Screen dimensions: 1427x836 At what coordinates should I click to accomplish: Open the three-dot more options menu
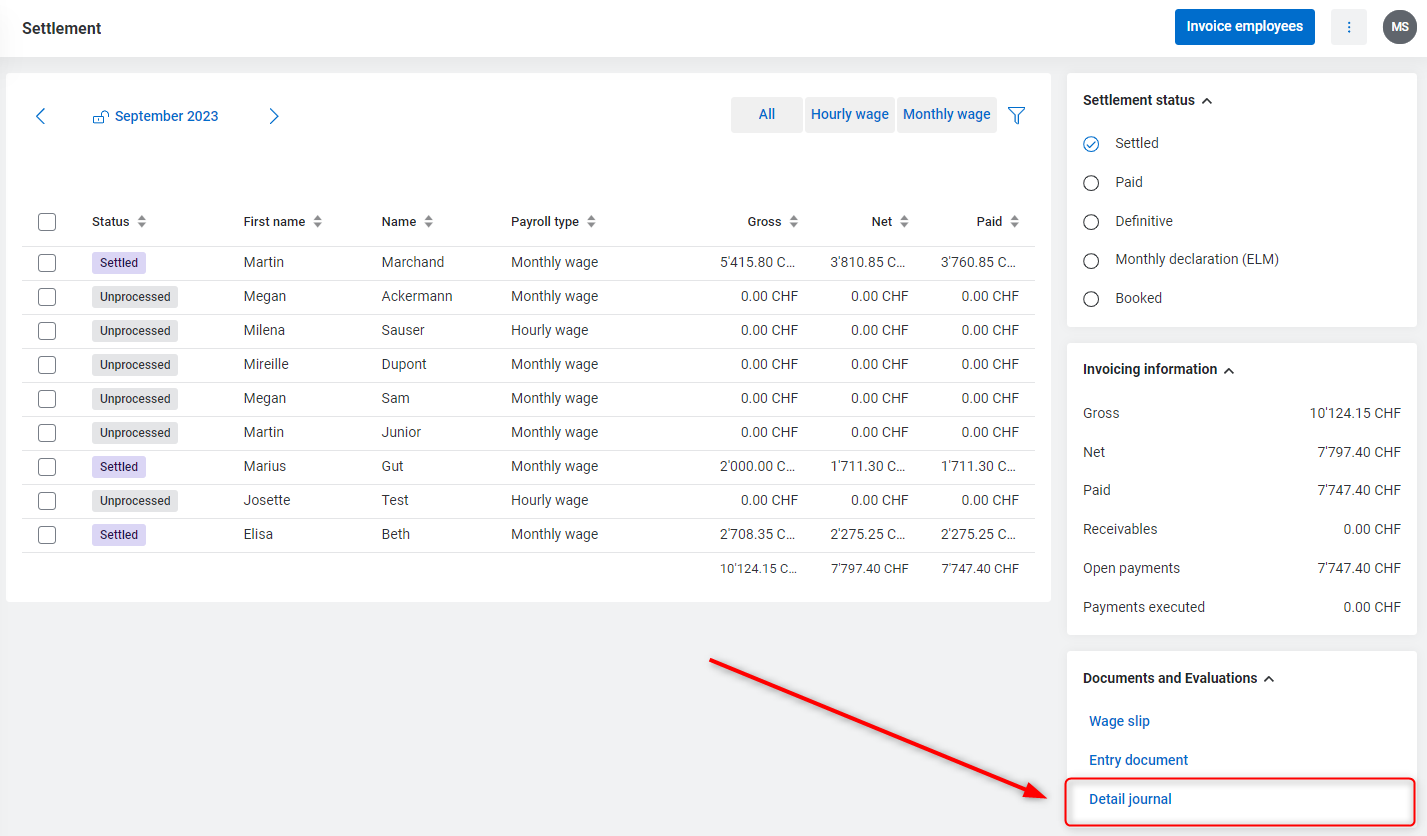pyautogui.click(x=1348, y=27)
